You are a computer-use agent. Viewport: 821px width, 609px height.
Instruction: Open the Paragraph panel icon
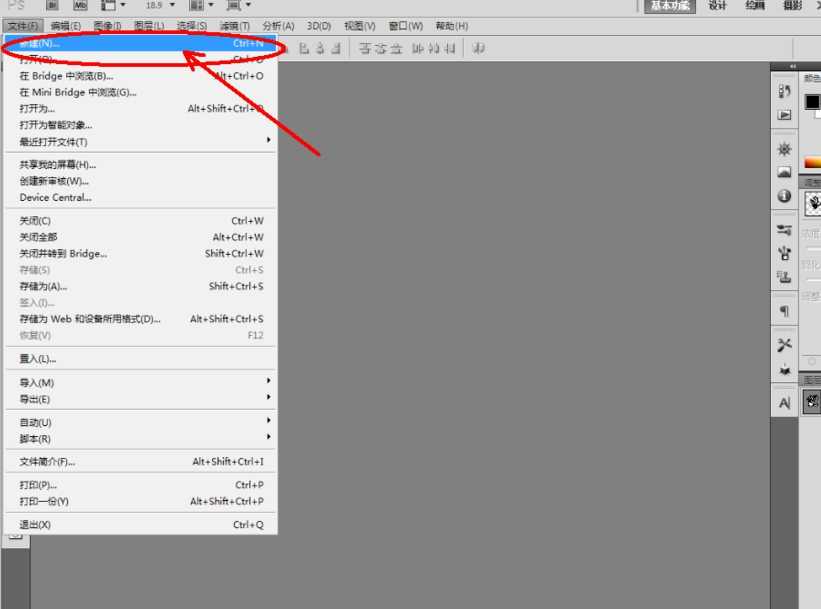[x=786, y=308]
